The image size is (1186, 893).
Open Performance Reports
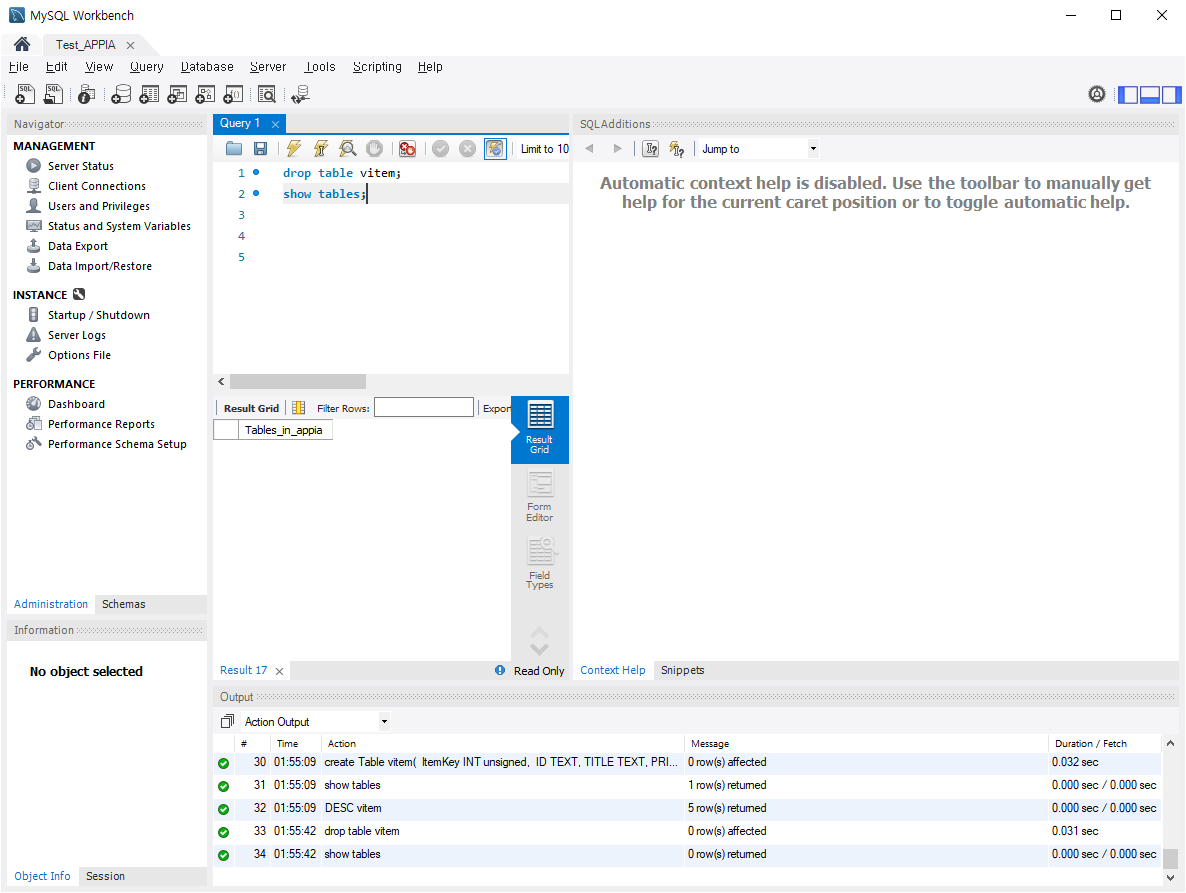(x=101, y=424)
